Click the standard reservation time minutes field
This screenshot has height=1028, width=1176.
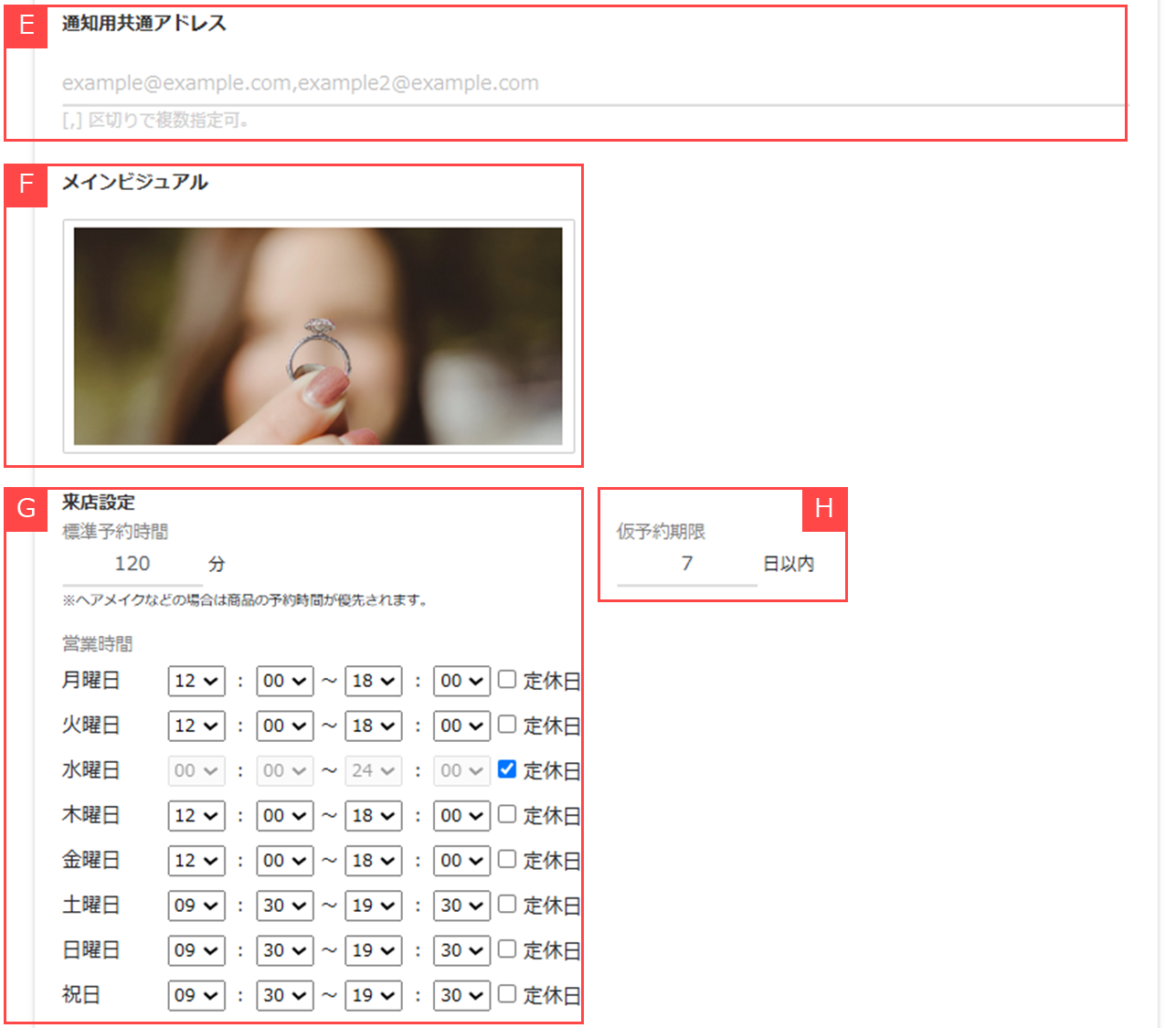pos(132,564)
